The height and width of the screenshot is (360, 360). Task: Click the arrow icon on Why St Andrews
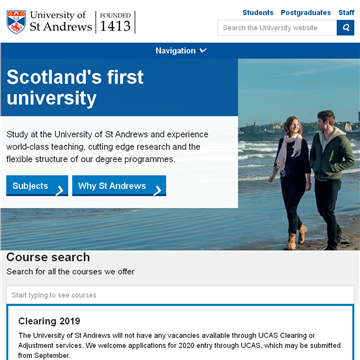click(158, 191)
